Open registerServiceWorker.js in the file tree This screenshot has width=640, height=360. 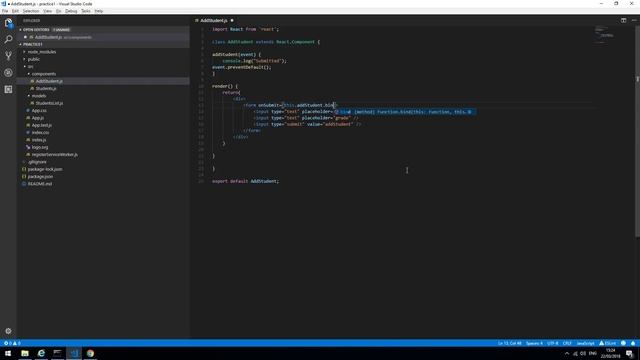pyautogui.click(x=55, y=155)
